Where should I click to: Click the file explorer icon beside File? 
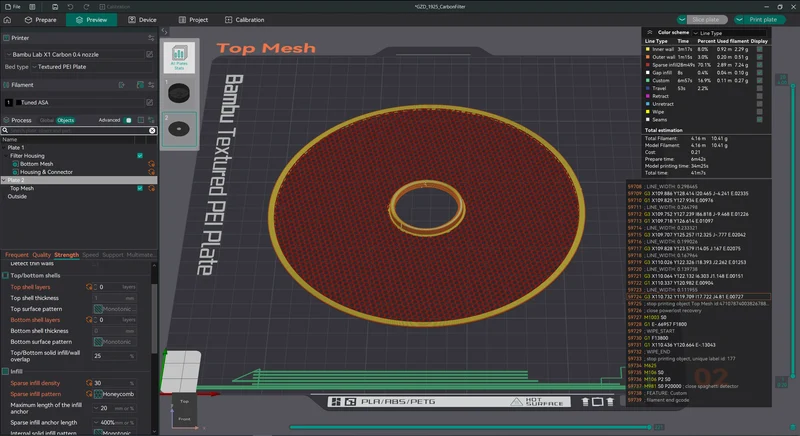click(x=32, y=7)
